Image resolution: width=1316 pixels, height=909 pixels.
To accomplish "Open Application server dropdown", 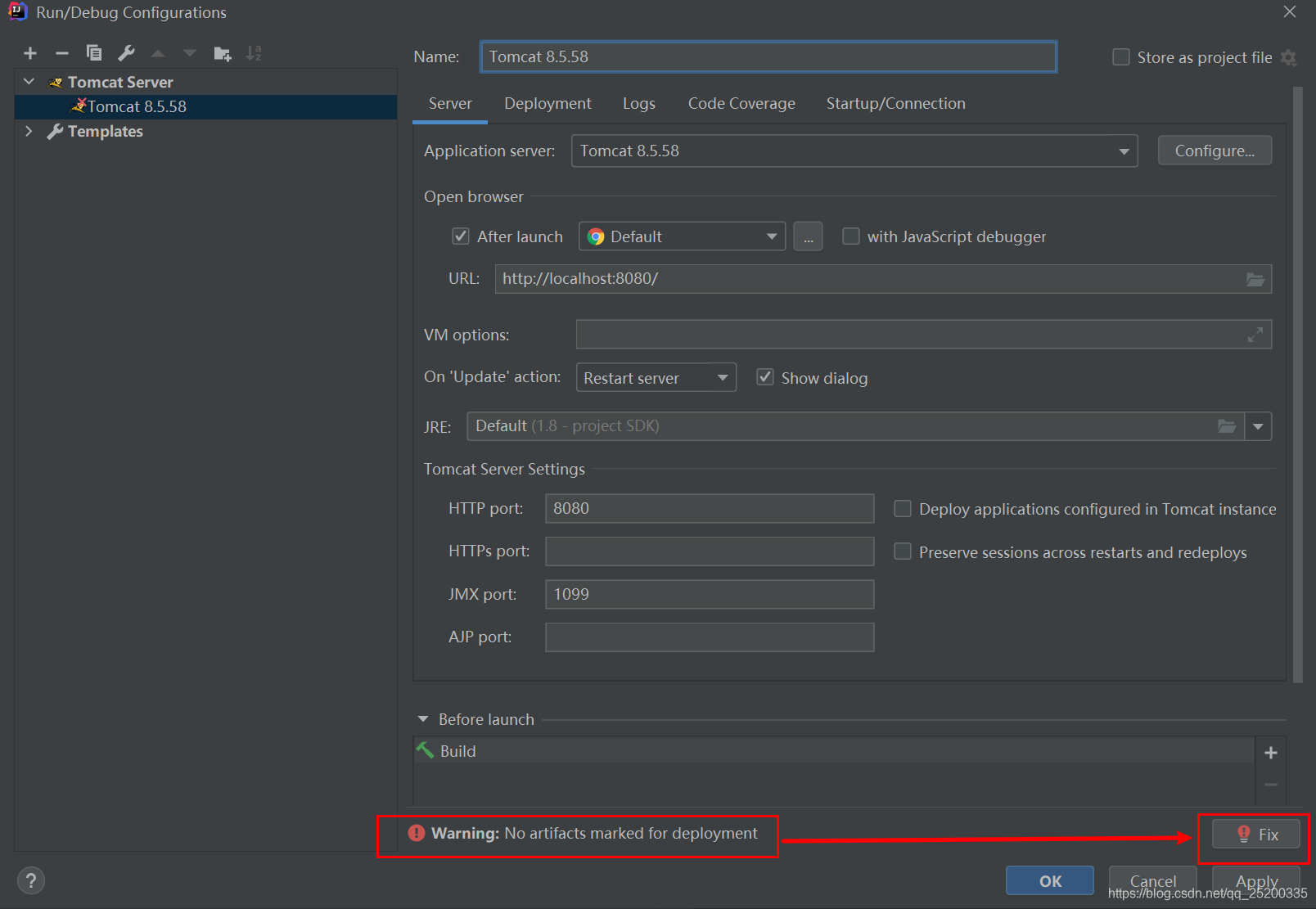I will [x=854, y=151].
